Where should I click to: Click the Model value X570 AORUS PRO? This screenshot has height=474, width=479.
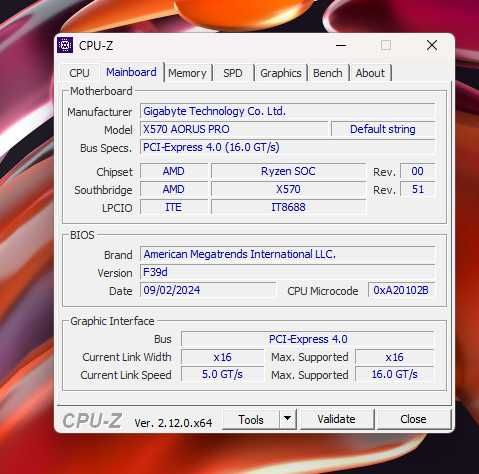pos(234,129)
